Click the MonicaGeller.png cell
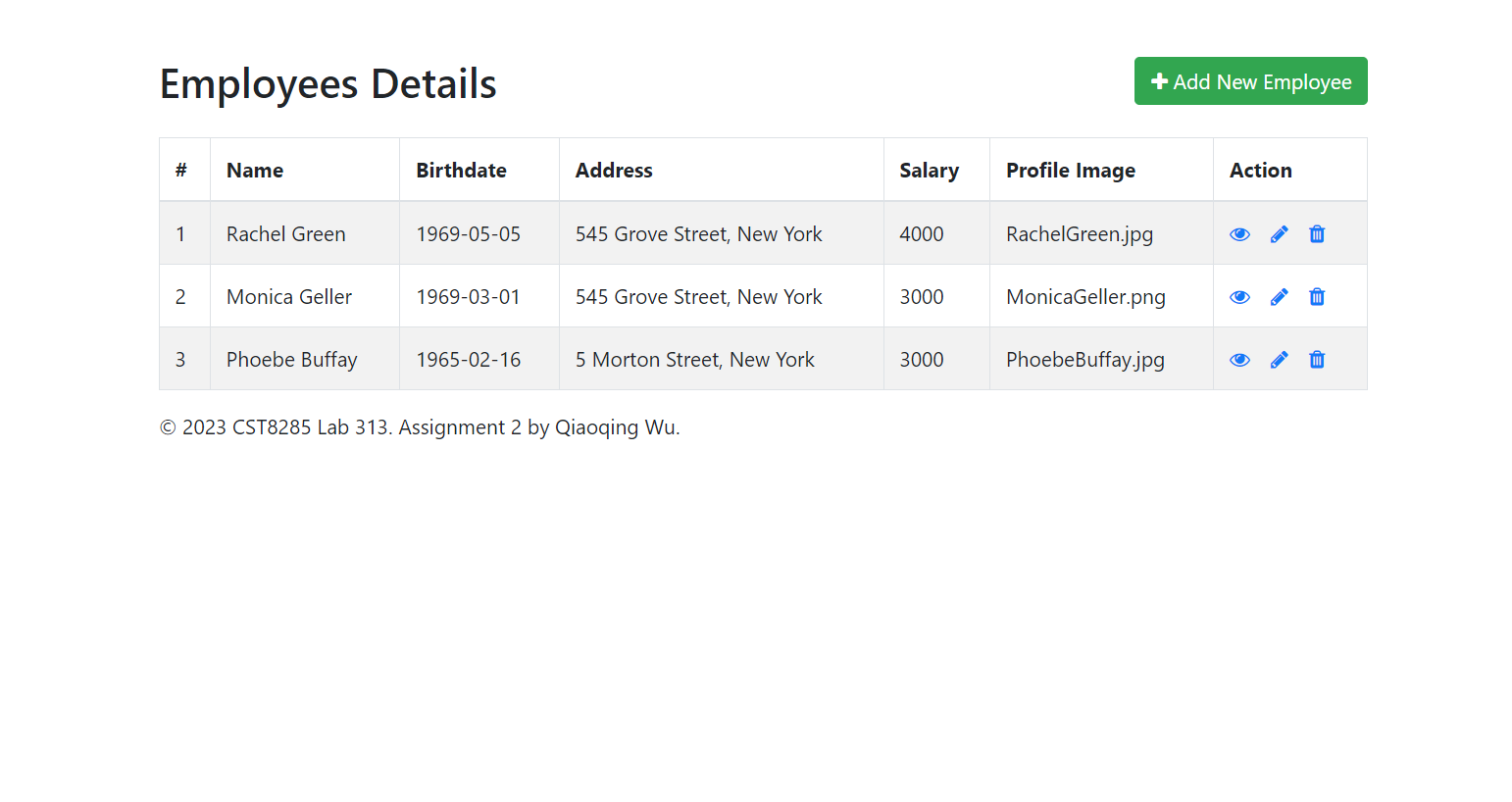 point(1101,296)
